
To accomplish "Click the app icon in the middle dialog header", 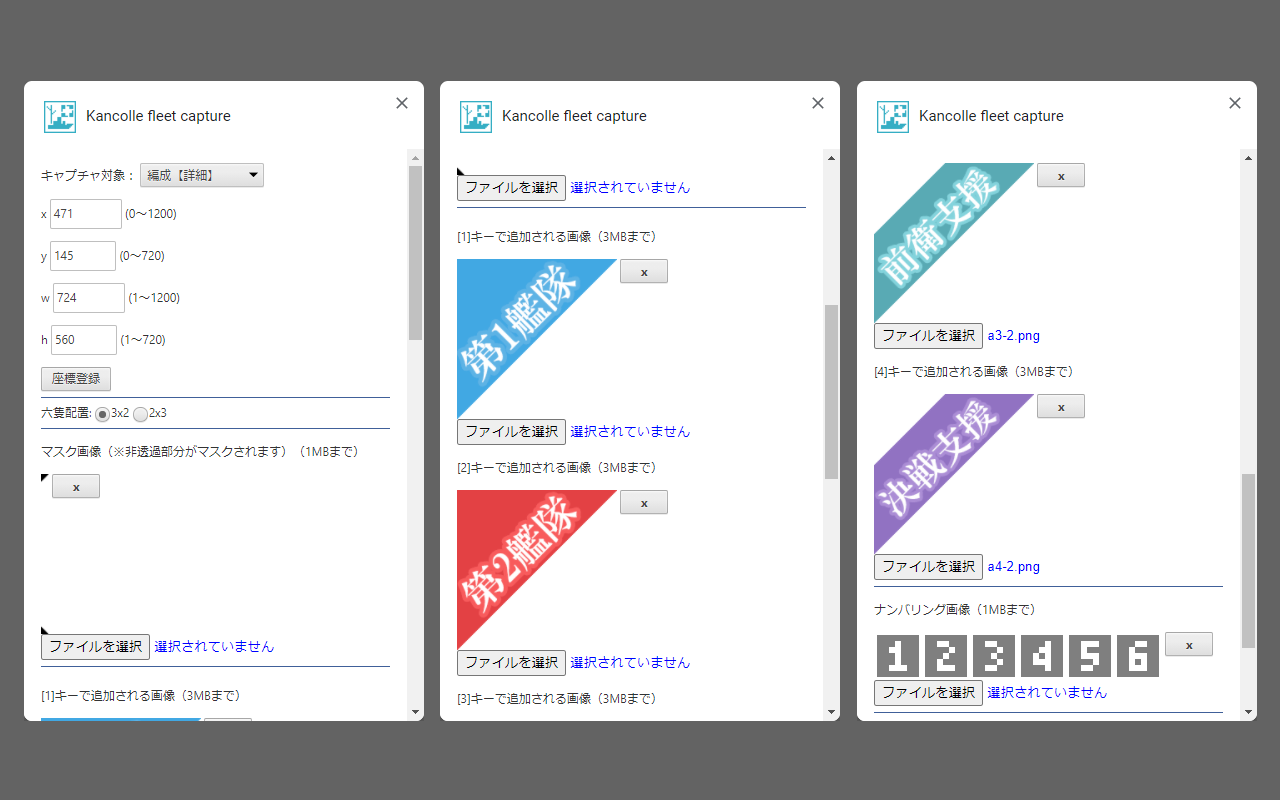I will pos(476,117).
